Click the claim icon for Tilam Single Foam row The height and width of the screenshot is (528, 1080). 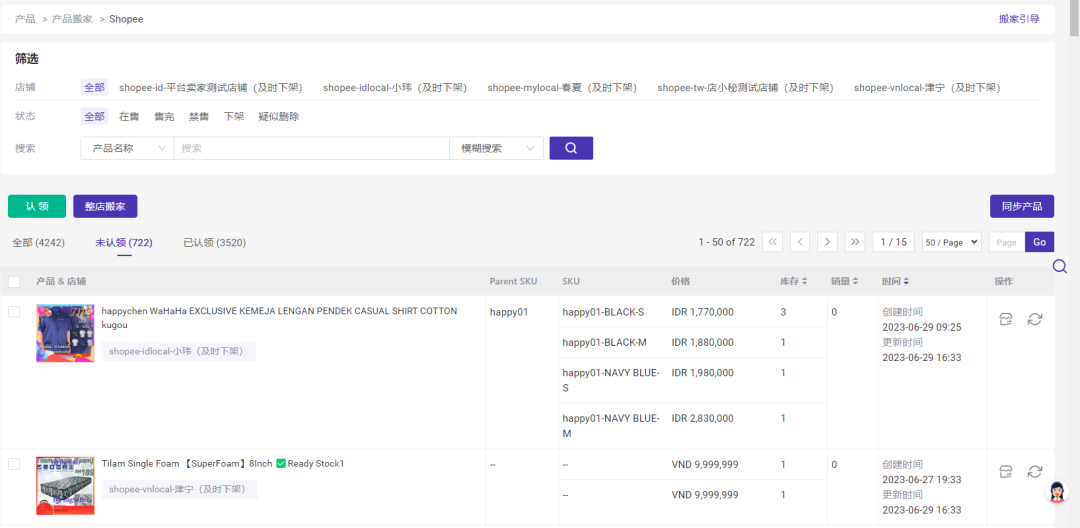point(1006,472)
